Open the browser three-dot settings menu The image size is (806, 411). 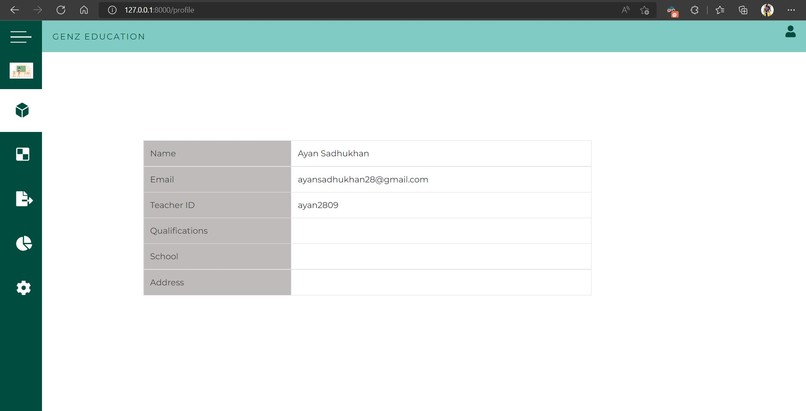click(791, 10)
